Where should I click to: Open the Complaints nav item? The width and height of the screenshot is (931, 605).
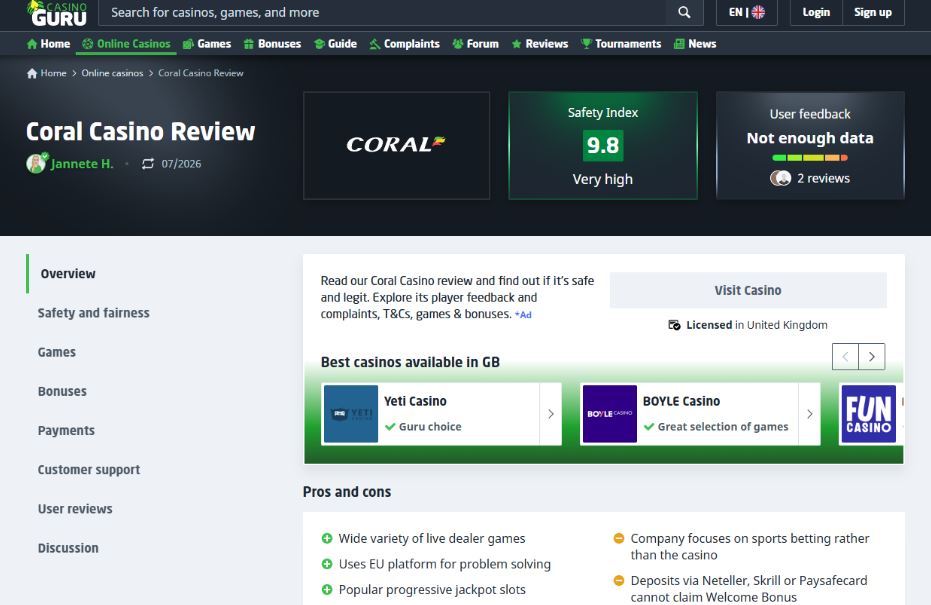(x=404, y=44)
